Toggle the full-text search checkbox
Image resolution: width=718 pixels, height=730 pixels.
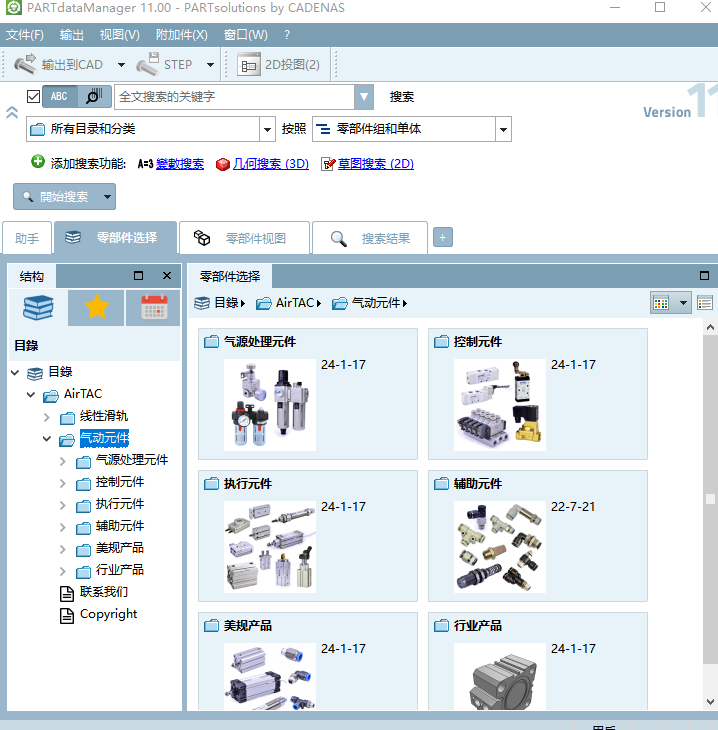34,97
